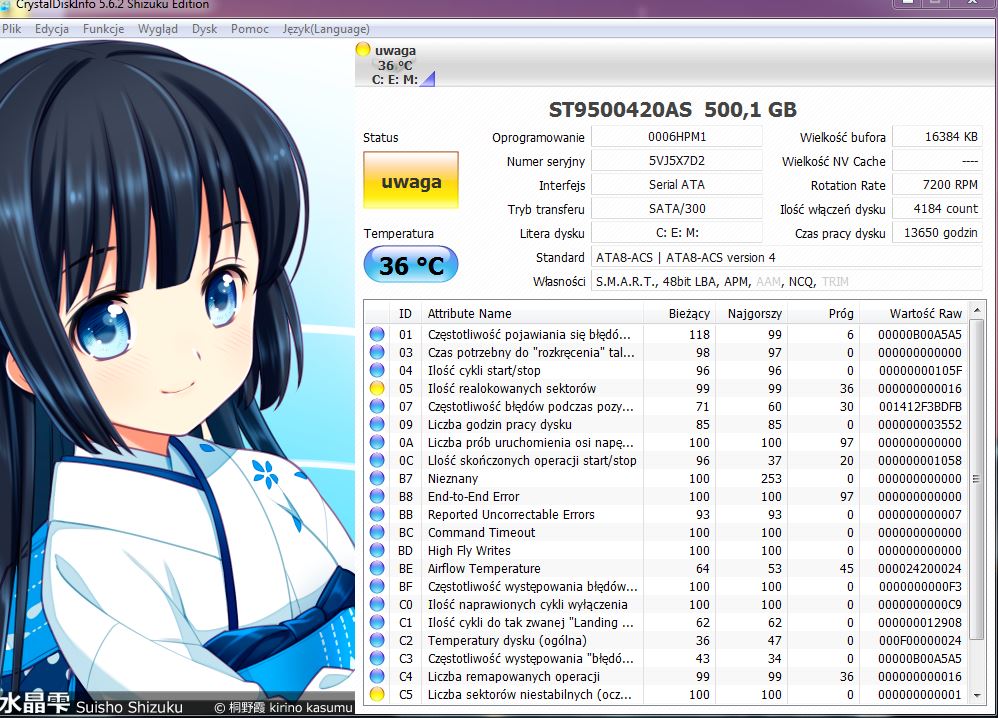This screenshot has height=718, width=998.
Task: Click the scroll up arrow of attribute list
Action: pos(976,311)
